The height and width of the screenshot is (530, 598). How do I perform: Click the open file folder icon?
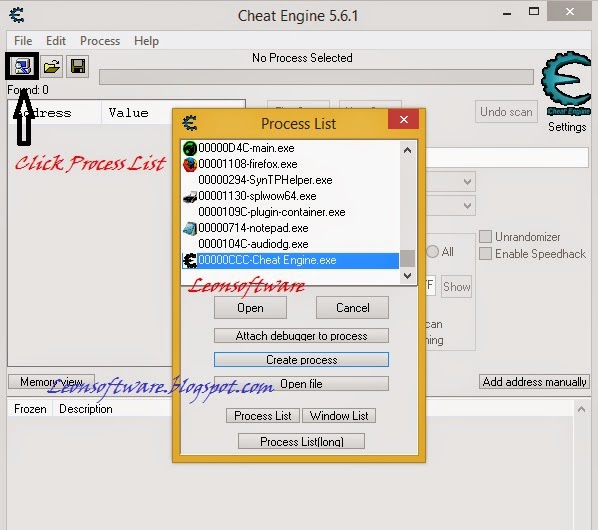pyautogui.click(x=51, y=67)
